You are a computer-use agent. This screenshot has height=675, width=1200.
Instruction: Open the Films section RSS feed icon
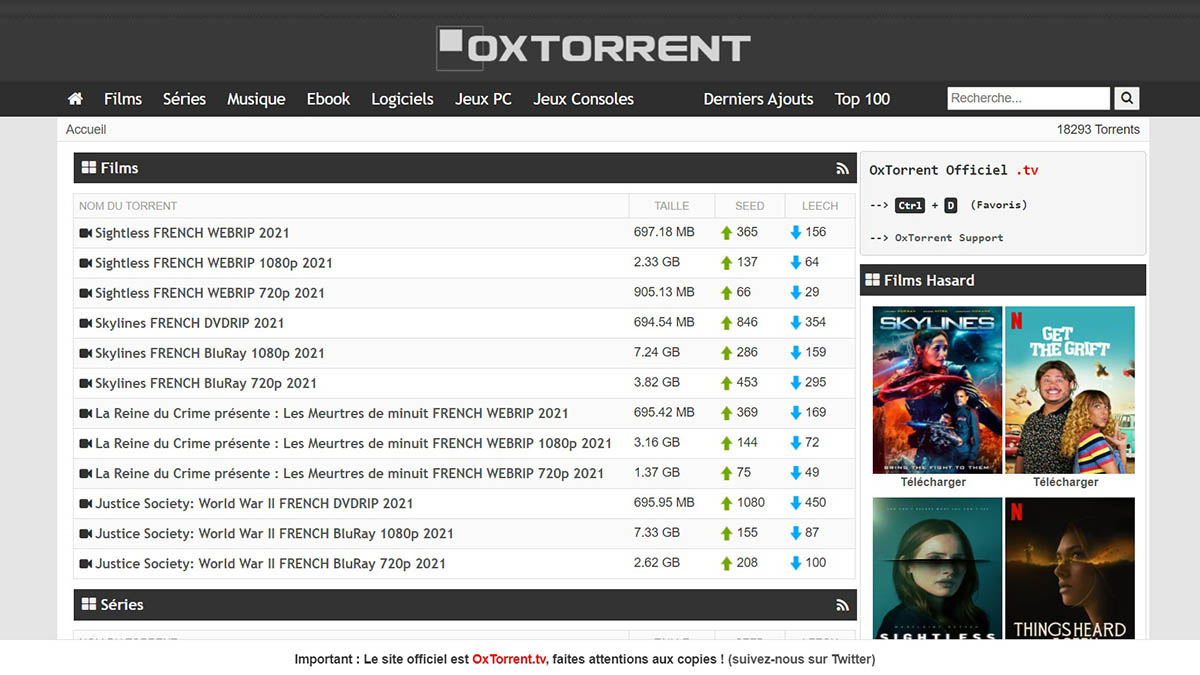[x=842, y=169]
